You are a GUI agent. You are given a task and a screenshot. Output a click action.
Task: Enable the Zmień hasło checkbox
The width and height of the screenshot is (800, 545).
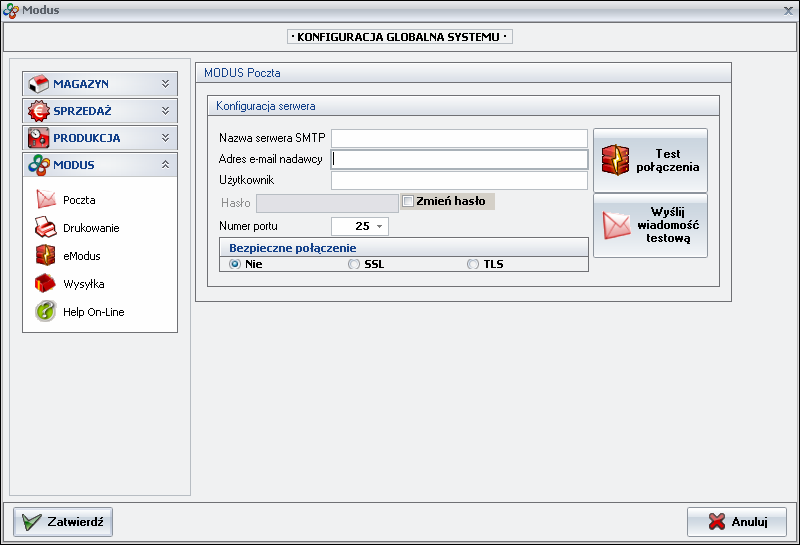pyautogui.click(x=407, y=201)
